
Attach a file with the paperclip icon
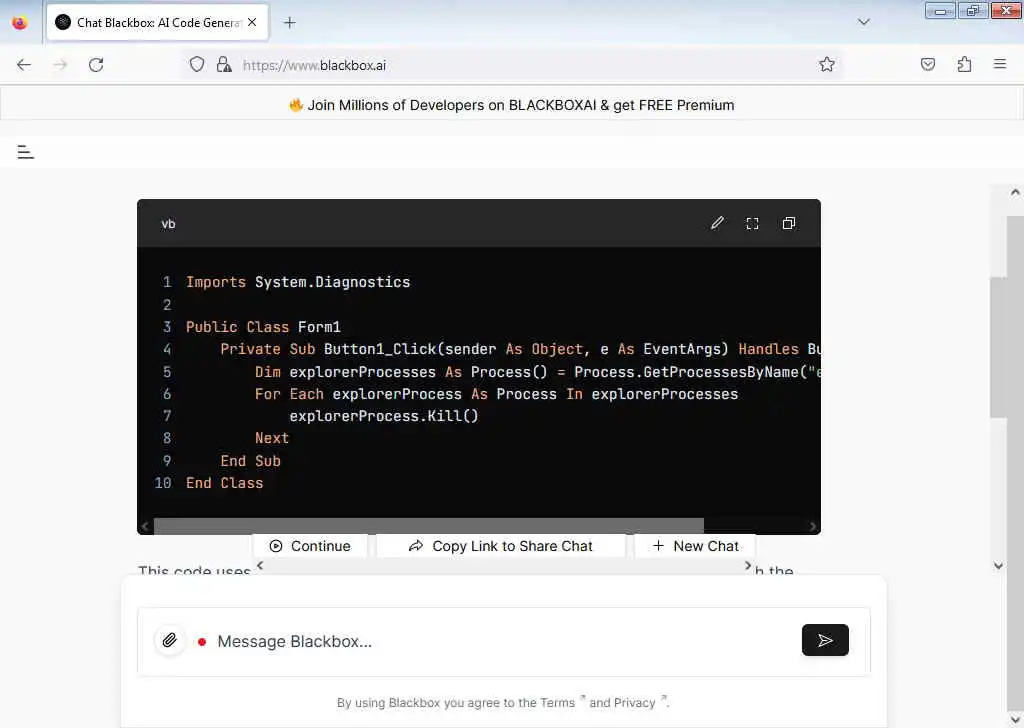coord(170,641)
